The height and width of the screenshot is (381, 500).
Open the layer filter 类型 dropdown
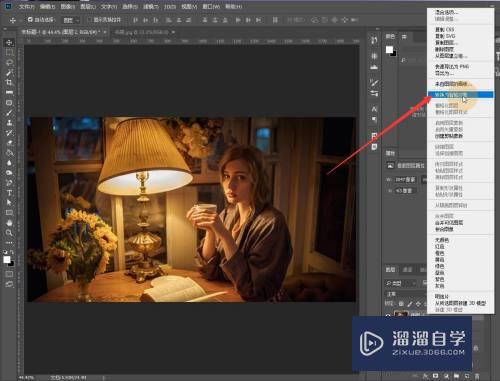coord(400,283)
